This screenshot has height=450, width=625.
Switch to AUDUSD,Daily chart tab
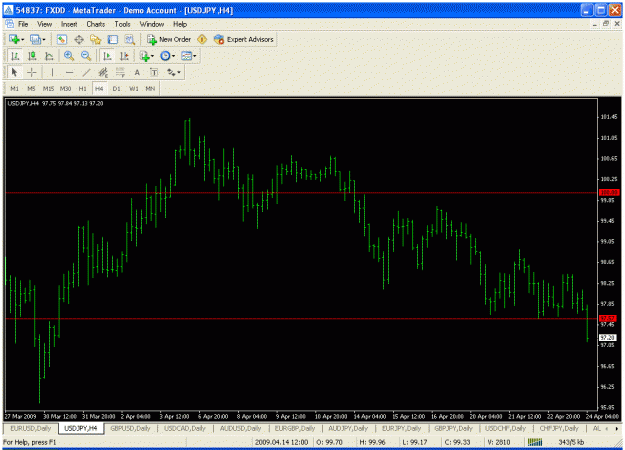tap(240, 428)
